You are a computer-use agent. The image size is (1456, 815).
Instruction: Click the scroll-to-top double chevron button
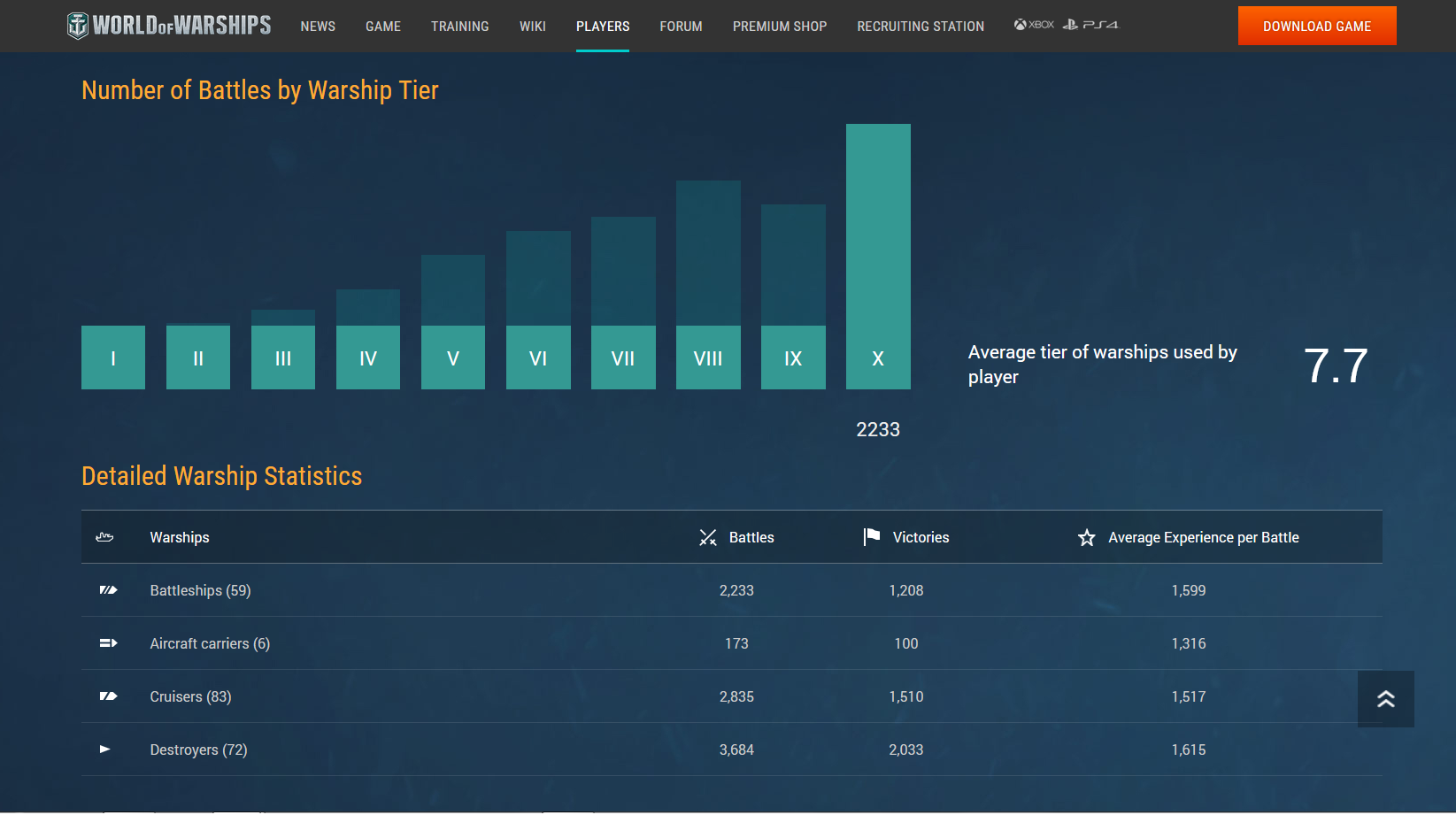[x=1385, y=699]
